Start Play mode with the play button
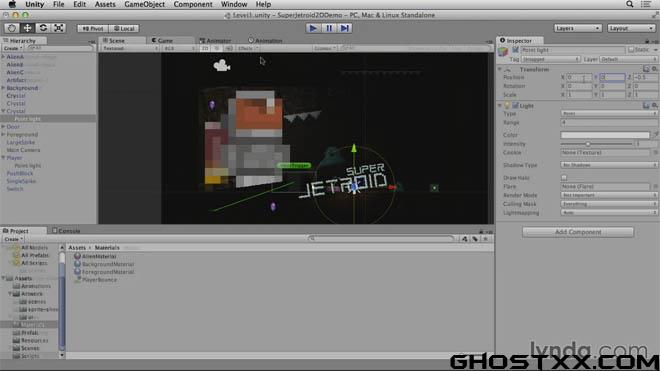The height and width of the screenshot is (371, 660). pos(313,28)
